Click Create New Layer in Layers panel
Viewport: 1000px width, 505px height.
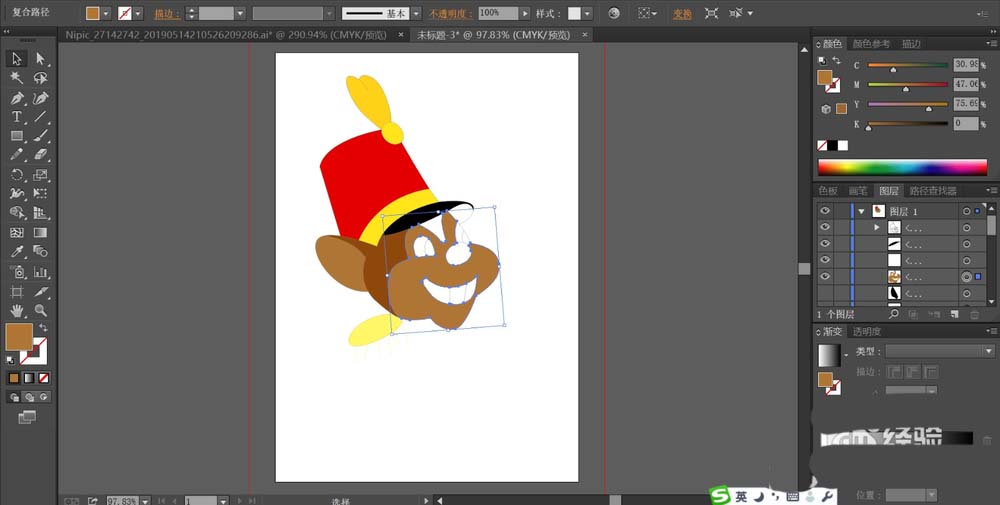[954, 314]
